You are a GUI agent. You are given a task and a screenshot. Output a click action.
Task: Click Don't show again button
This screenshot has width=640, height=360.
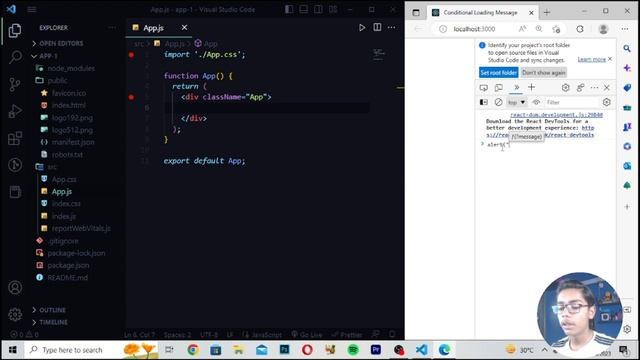[x=544, y=73]
